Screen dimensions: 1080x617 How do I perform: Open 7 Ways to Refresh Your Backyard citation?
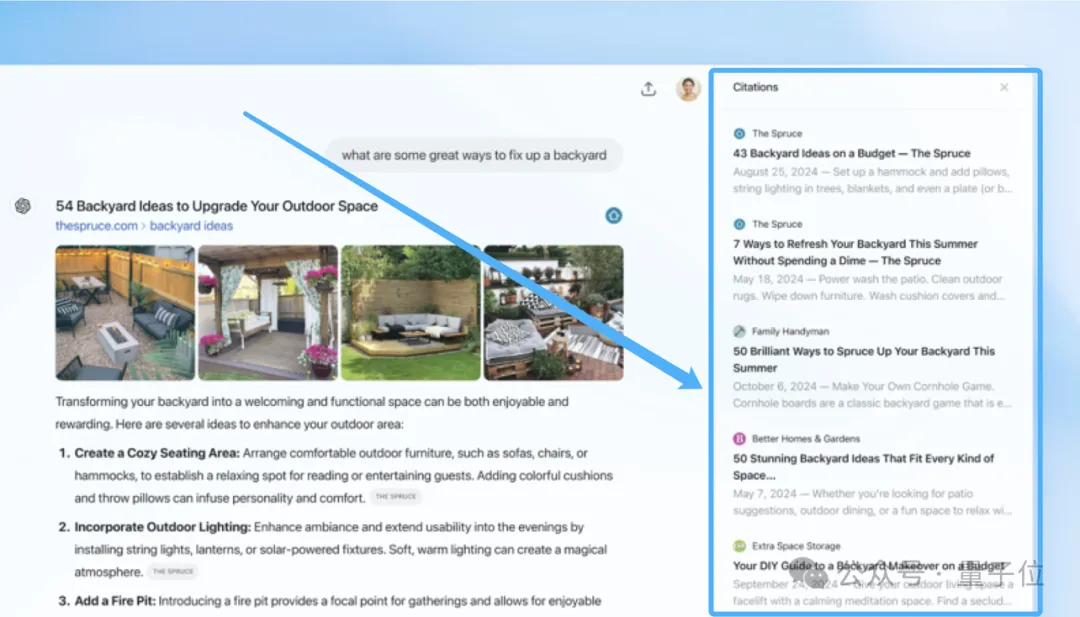[x=855, y=252]
